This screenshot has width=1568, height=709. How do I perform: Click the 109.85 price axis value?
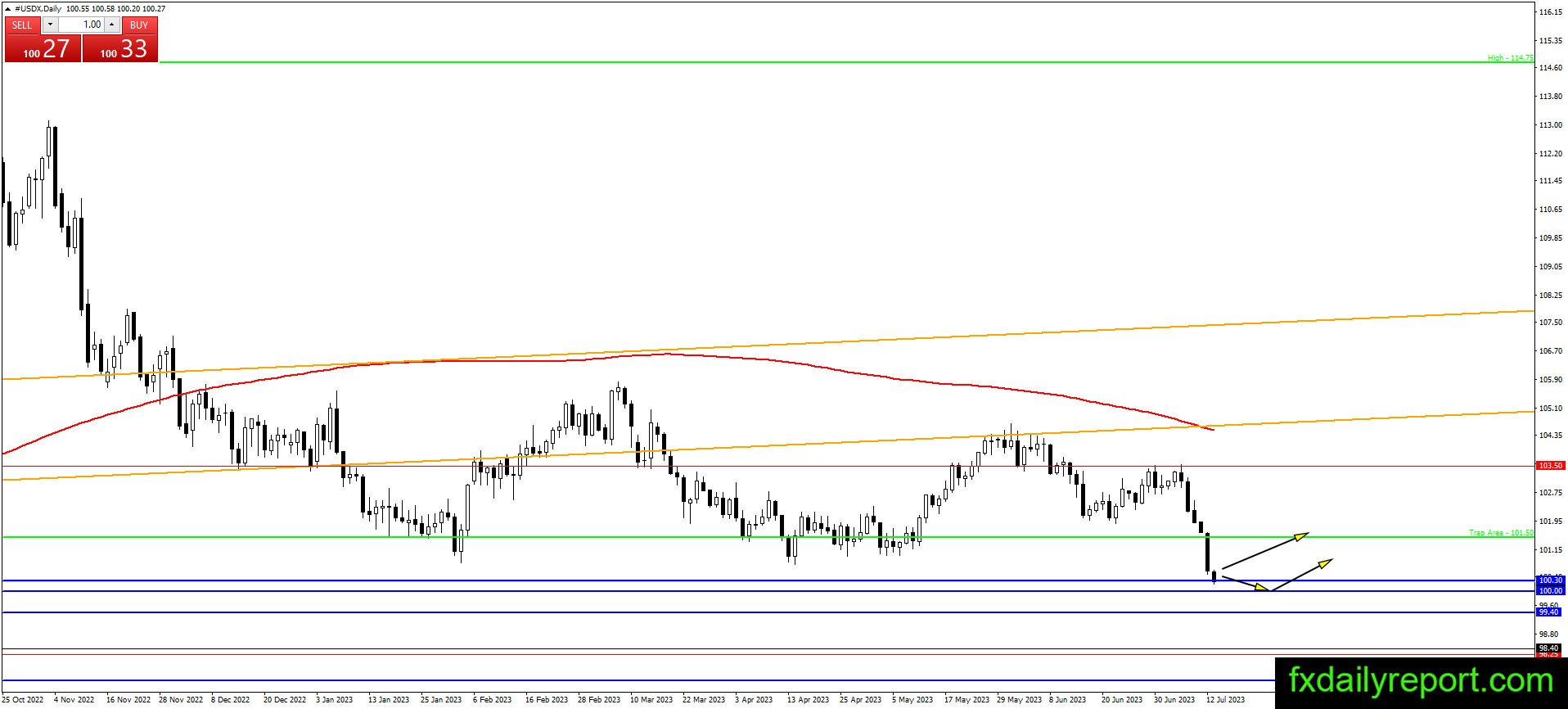(1551, 238)
